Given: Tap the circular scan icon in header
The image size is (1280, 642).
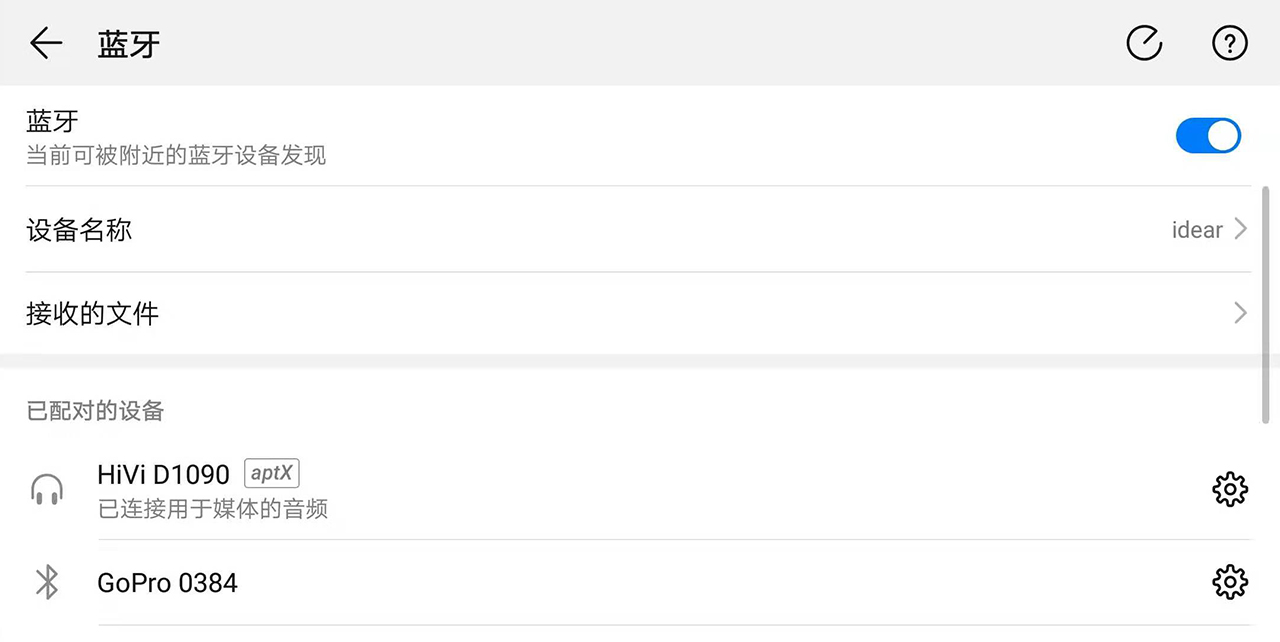Looking at the screenshot, I should click(1144, 43).
